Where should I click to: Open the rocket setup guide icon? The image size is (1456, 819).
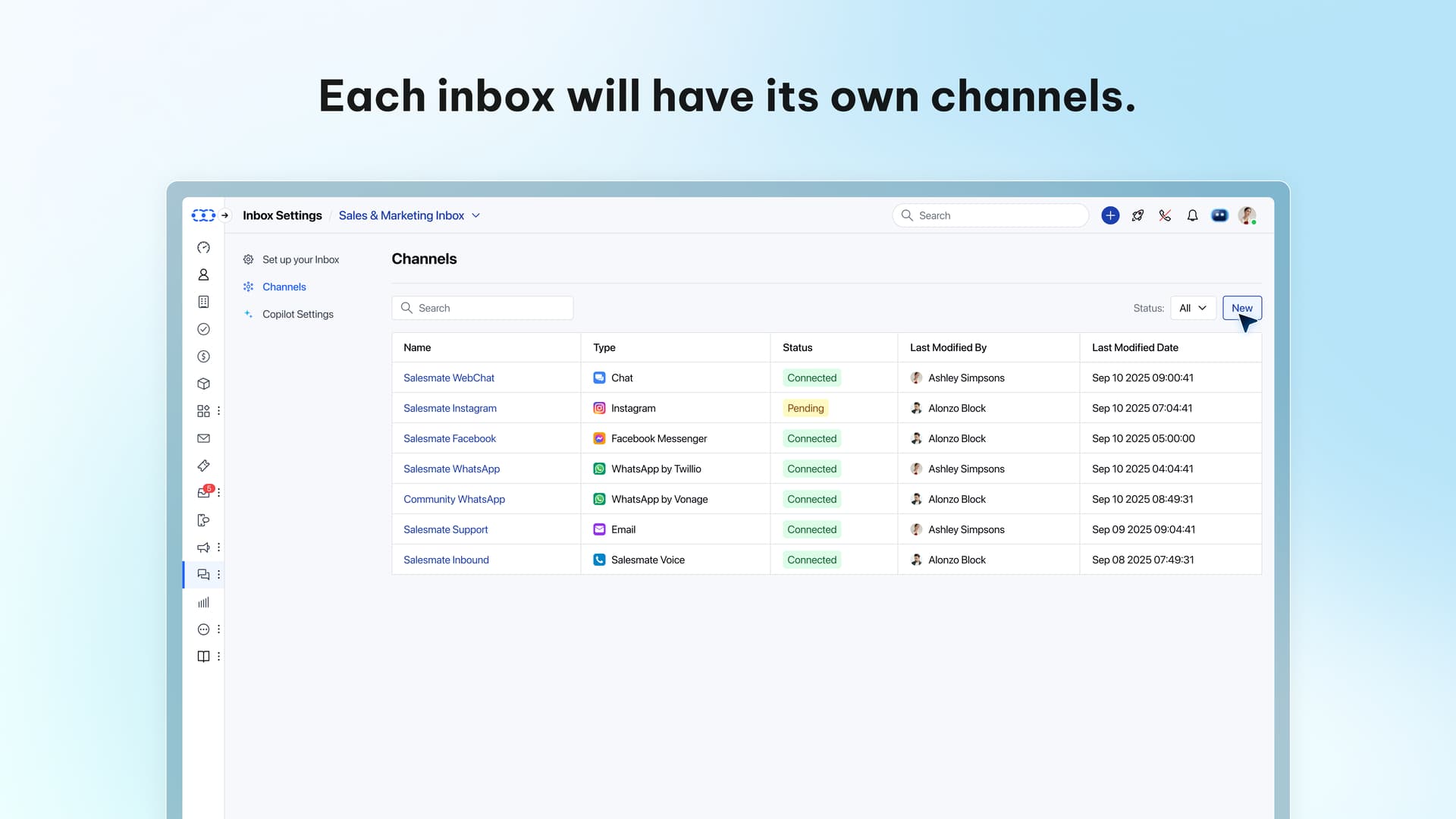tap(1137, 215)
